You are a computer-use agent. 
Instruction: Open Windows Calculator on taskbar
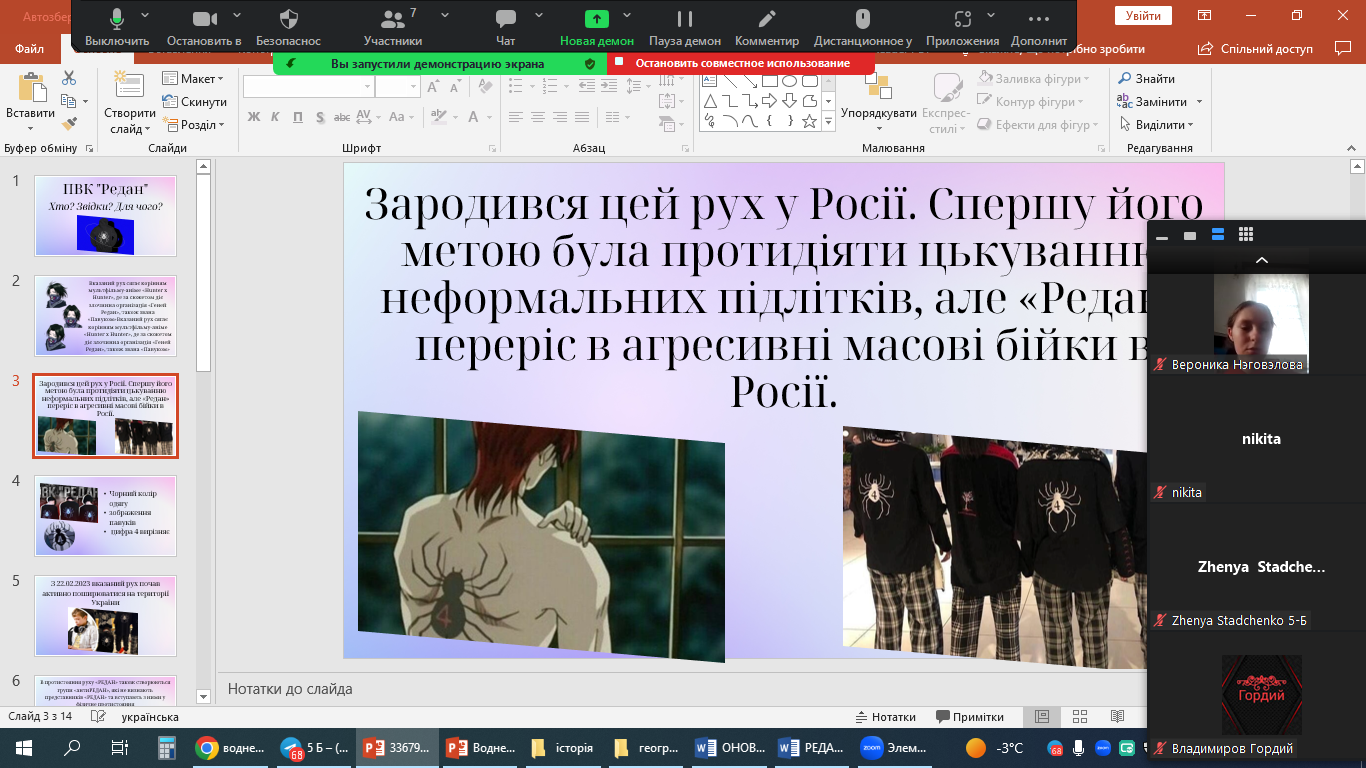(x=167, y=748)
